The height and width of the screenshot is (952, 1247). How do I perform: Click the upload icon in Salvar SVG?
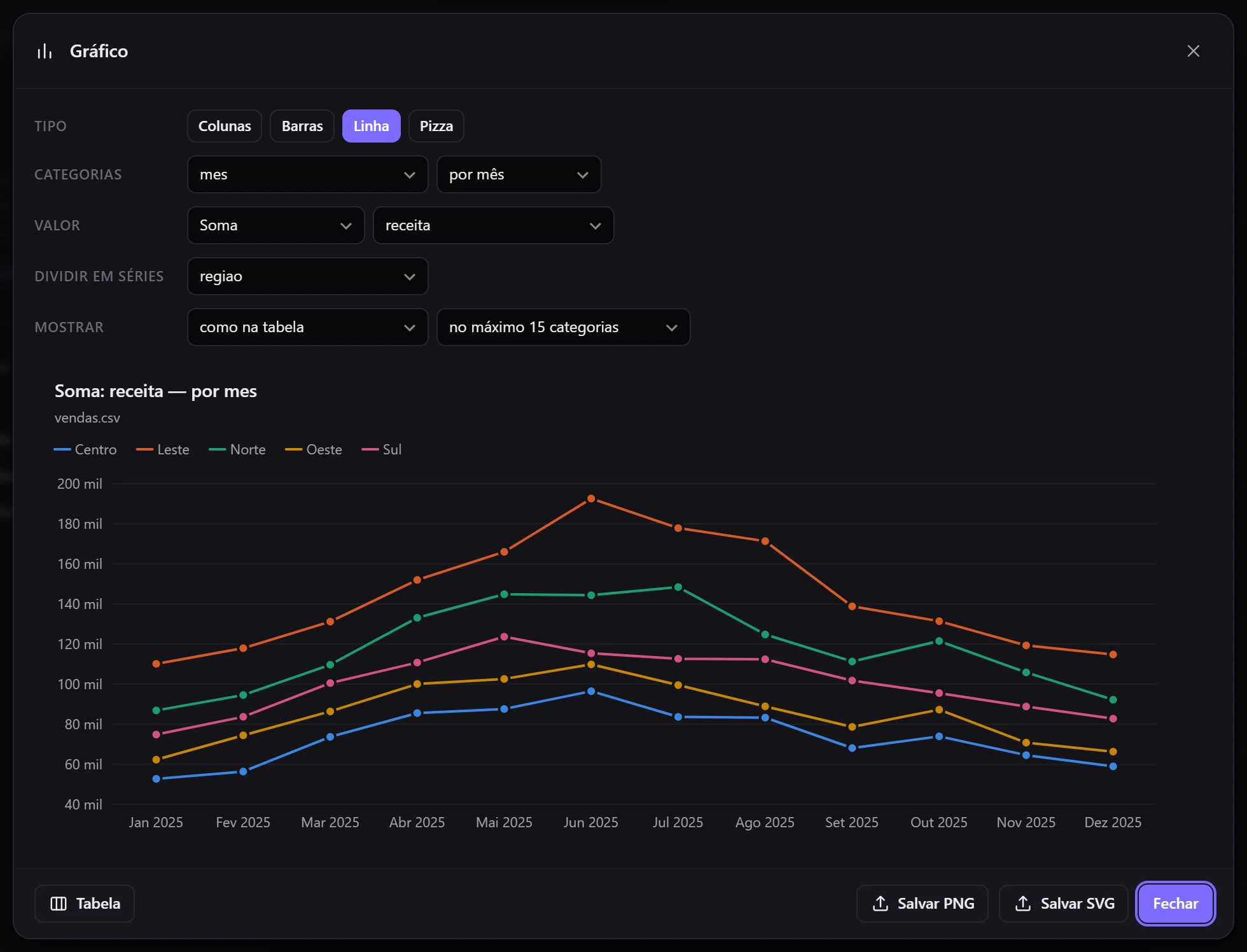coord(1023,903)
